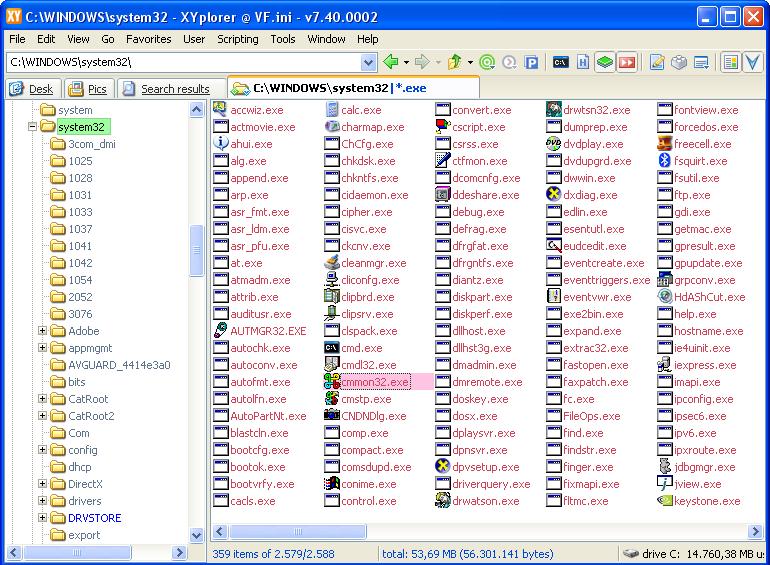
Task: Select calc.exe calculator icon
Action: 332,109
